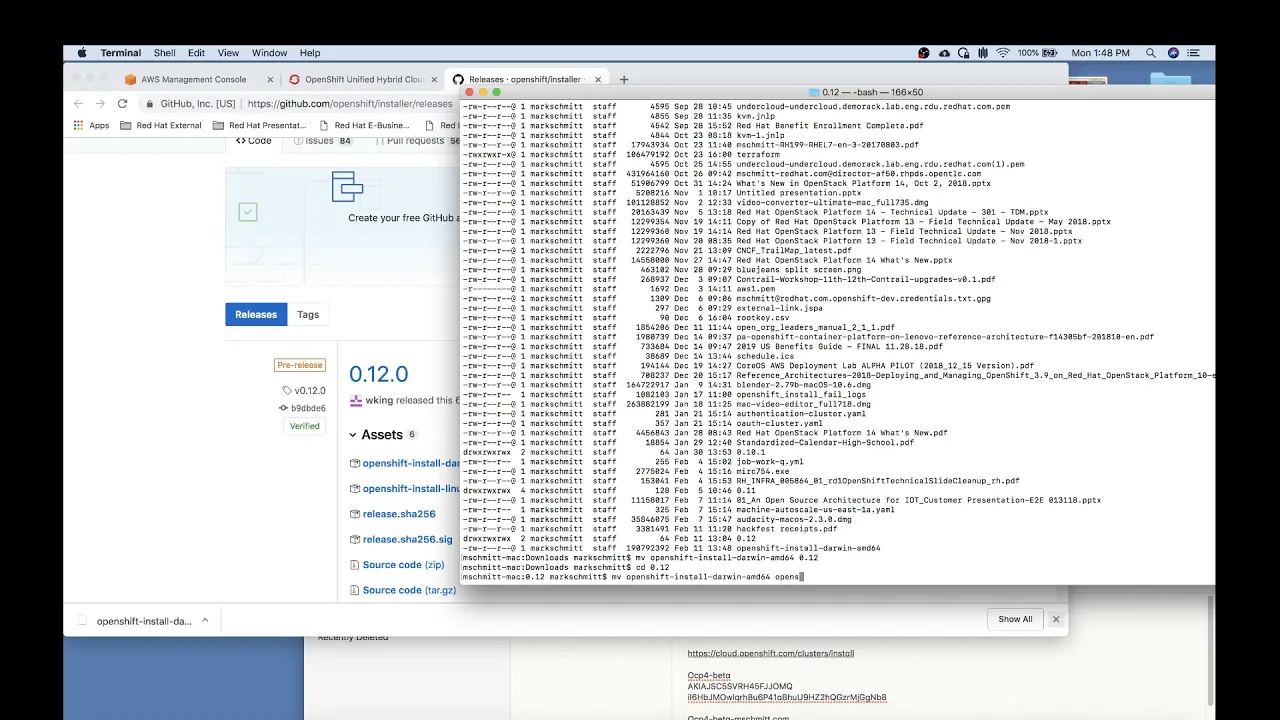Open the repository Code tab

pyautogui.click(x=254, y=141)
